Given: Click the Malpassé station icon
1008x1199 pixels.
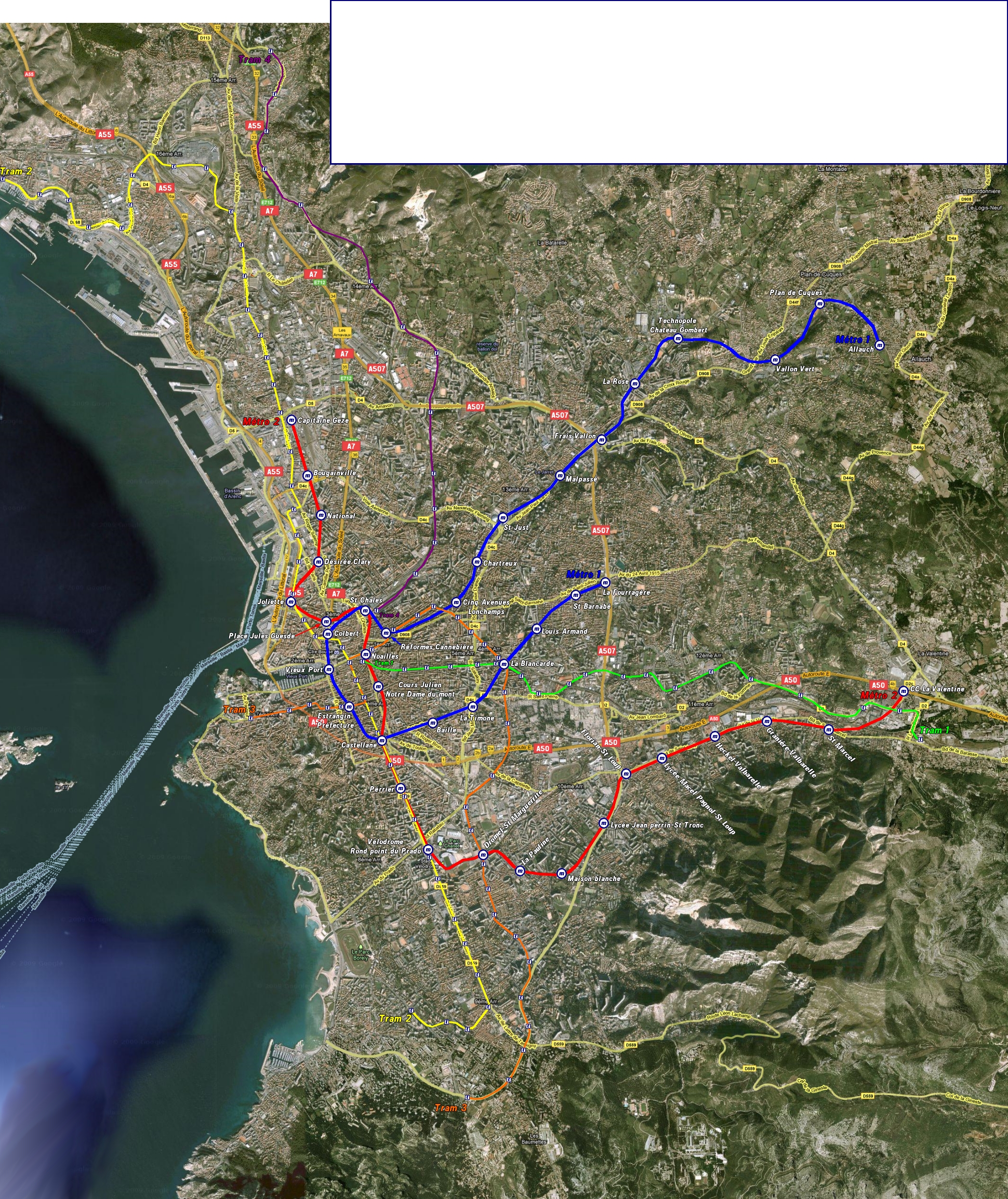Looking at the screenshot, I should tap(561, 476).
